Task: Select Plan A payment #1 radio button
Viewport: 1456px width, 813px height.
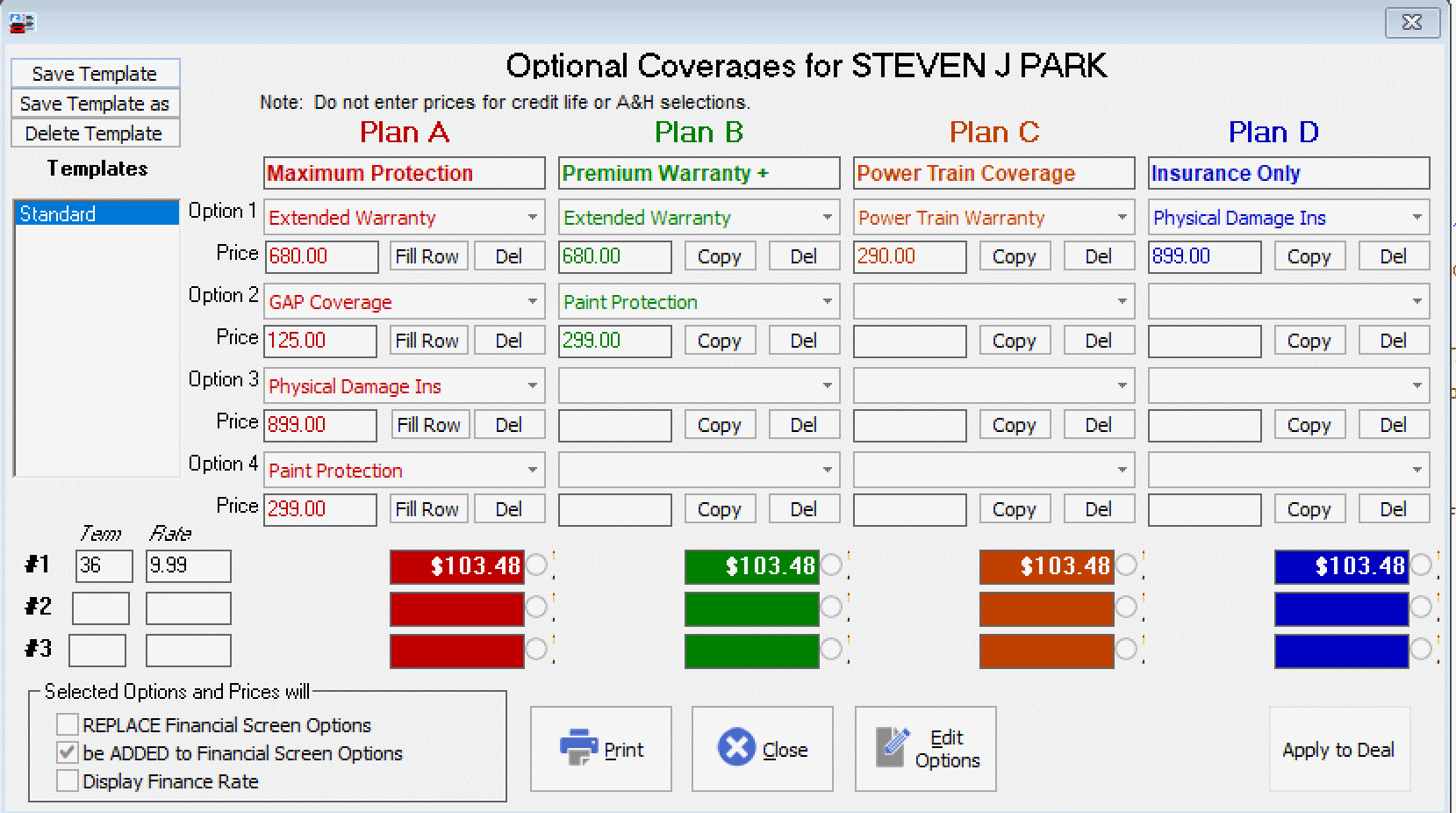Action: click(x=536, y=565)
